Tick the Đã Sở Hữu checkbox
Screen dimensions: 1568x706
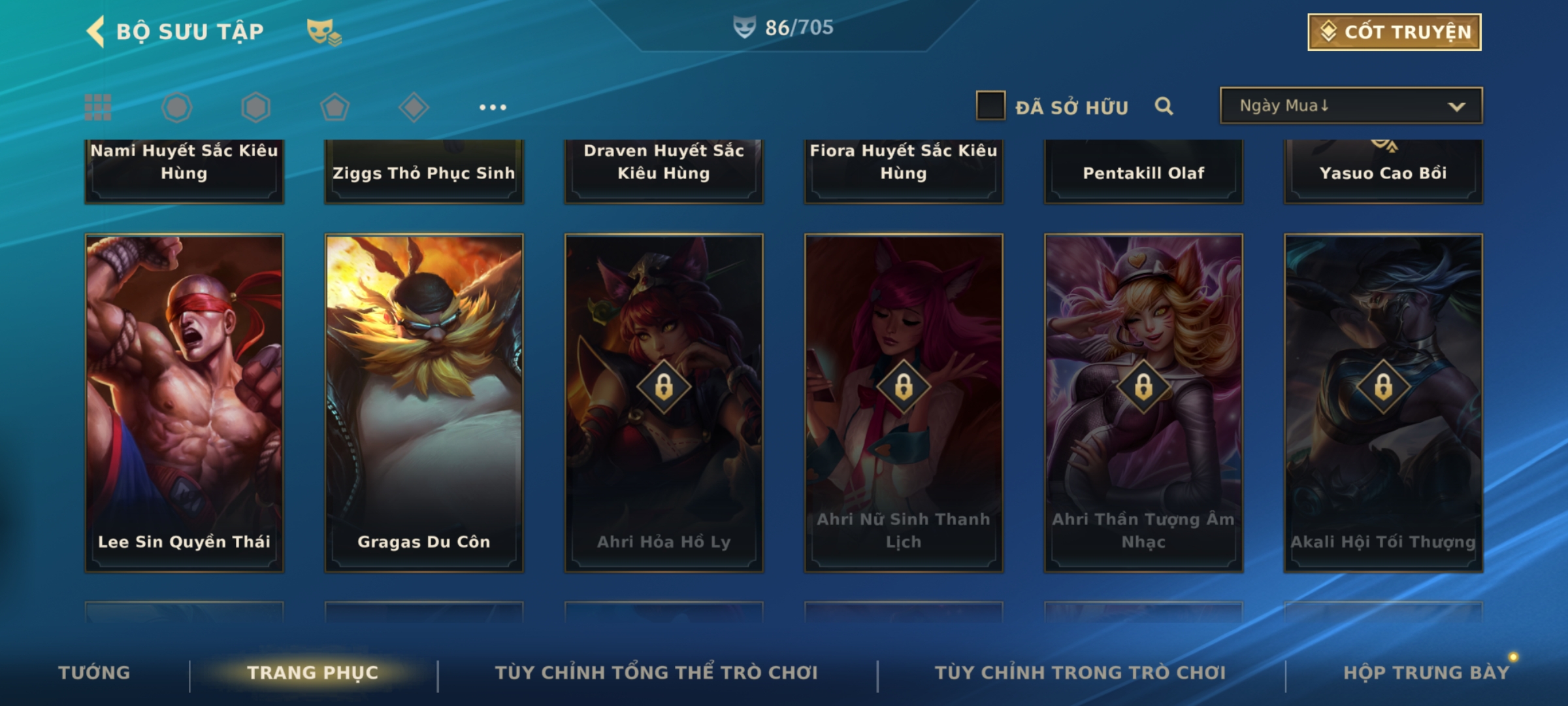point(990,106)
